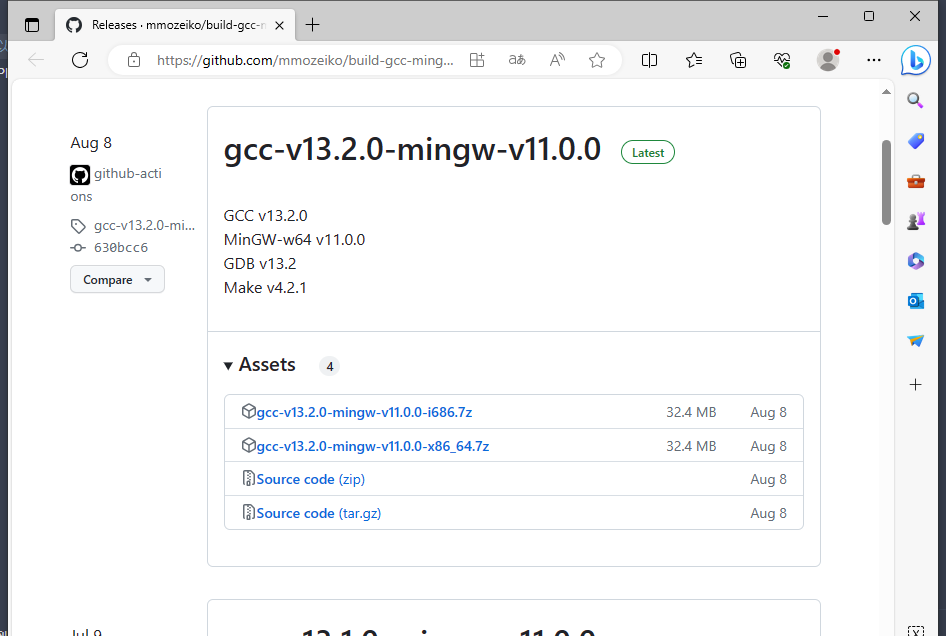Click the Assets count badge 4

[329, 366]
